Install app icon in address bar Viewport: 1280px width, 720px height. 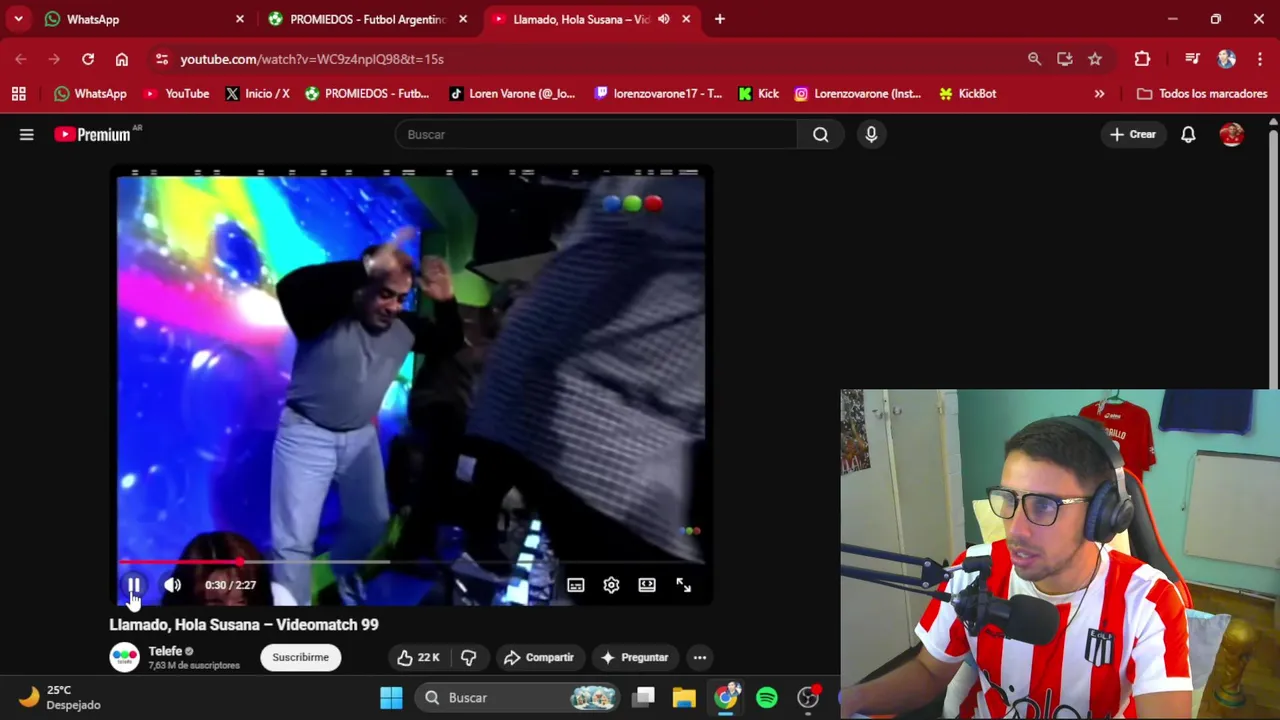tap(1065, 59)
